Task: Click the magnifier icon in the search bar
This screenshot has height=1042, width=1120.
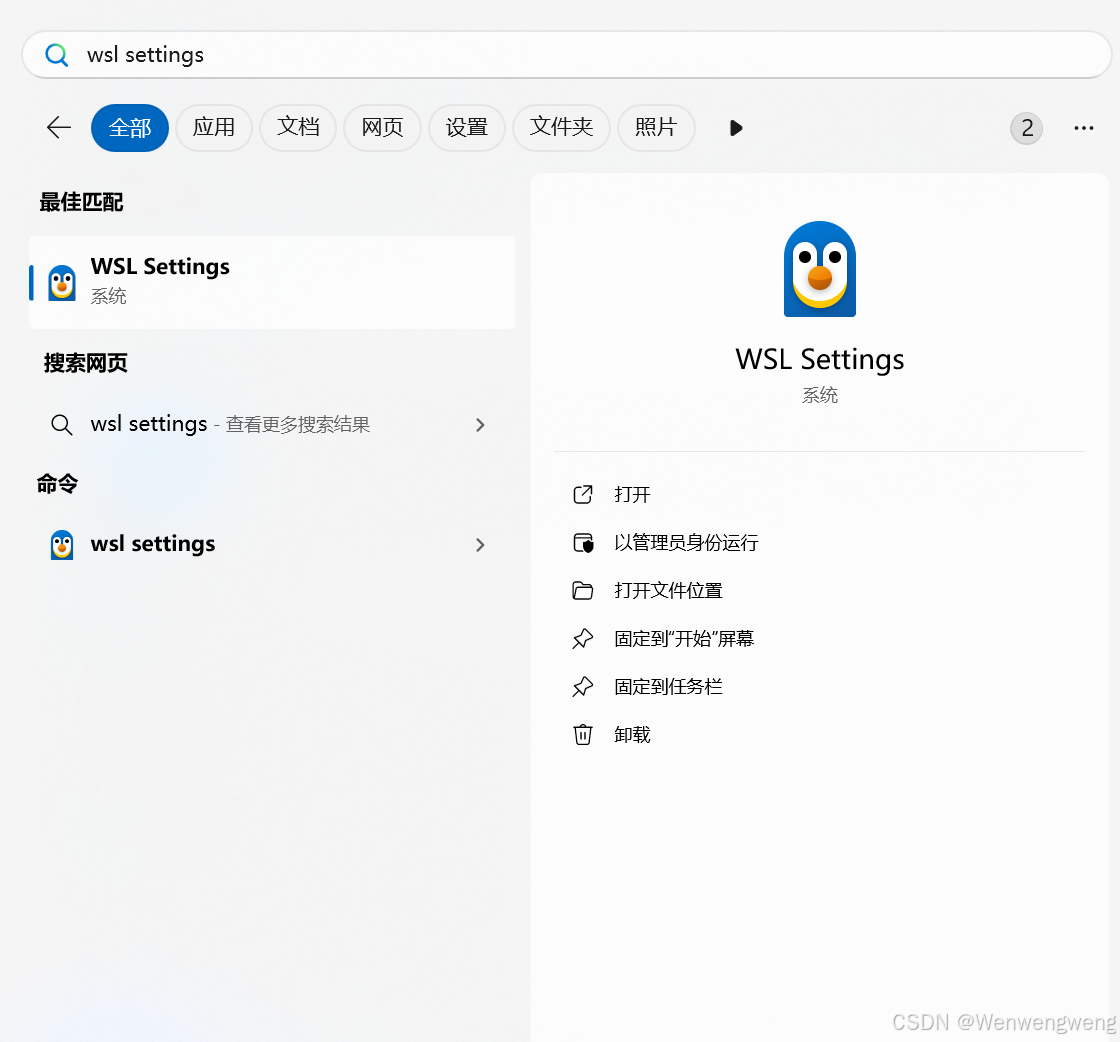Action: coord(56,55)
